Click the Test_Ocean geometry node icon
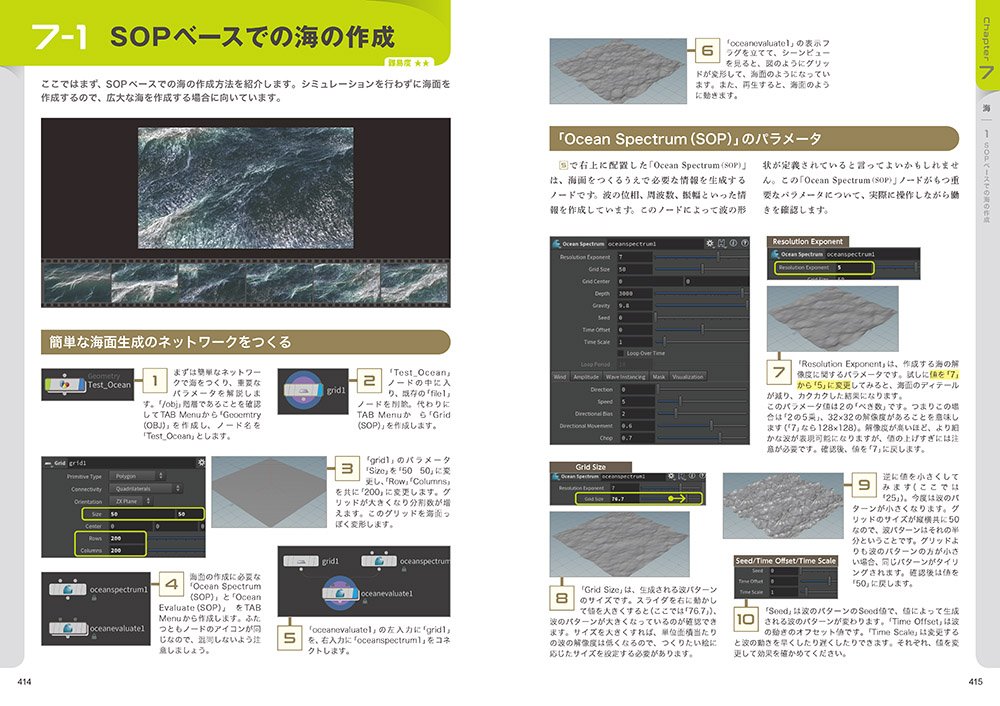1000x706 pixels. (64, 385)
